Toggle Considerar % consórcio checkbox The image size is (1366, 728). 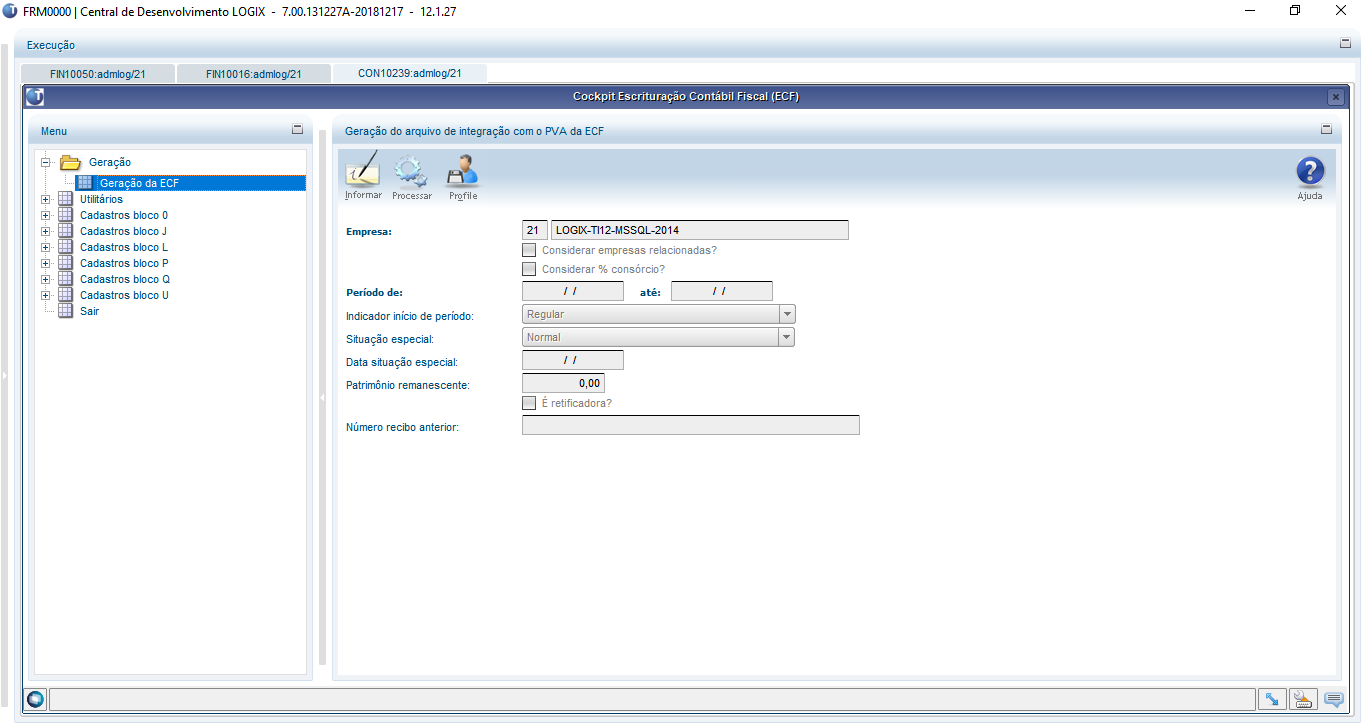pos(529,269)
